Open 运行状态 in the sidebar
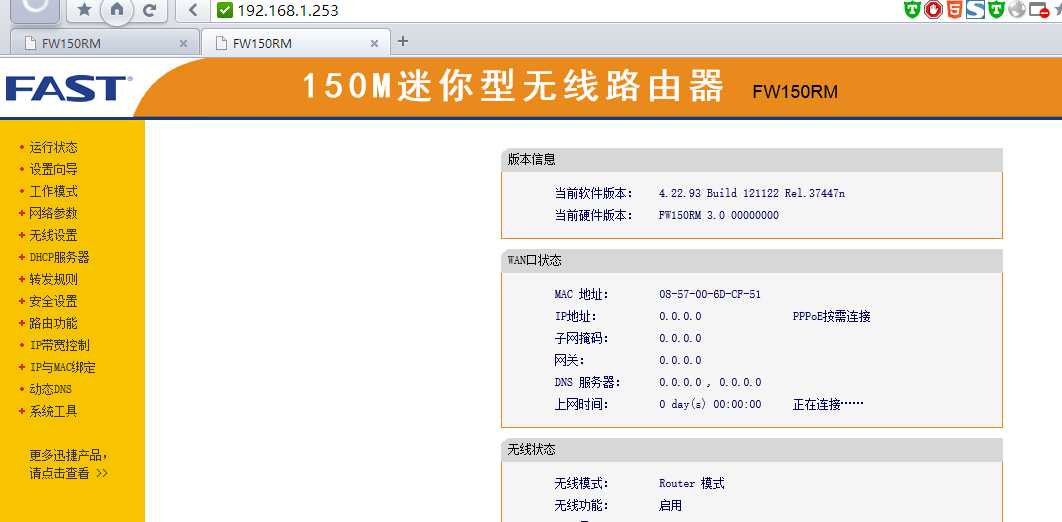This screenshot has width=1062, height=522. 53,148
